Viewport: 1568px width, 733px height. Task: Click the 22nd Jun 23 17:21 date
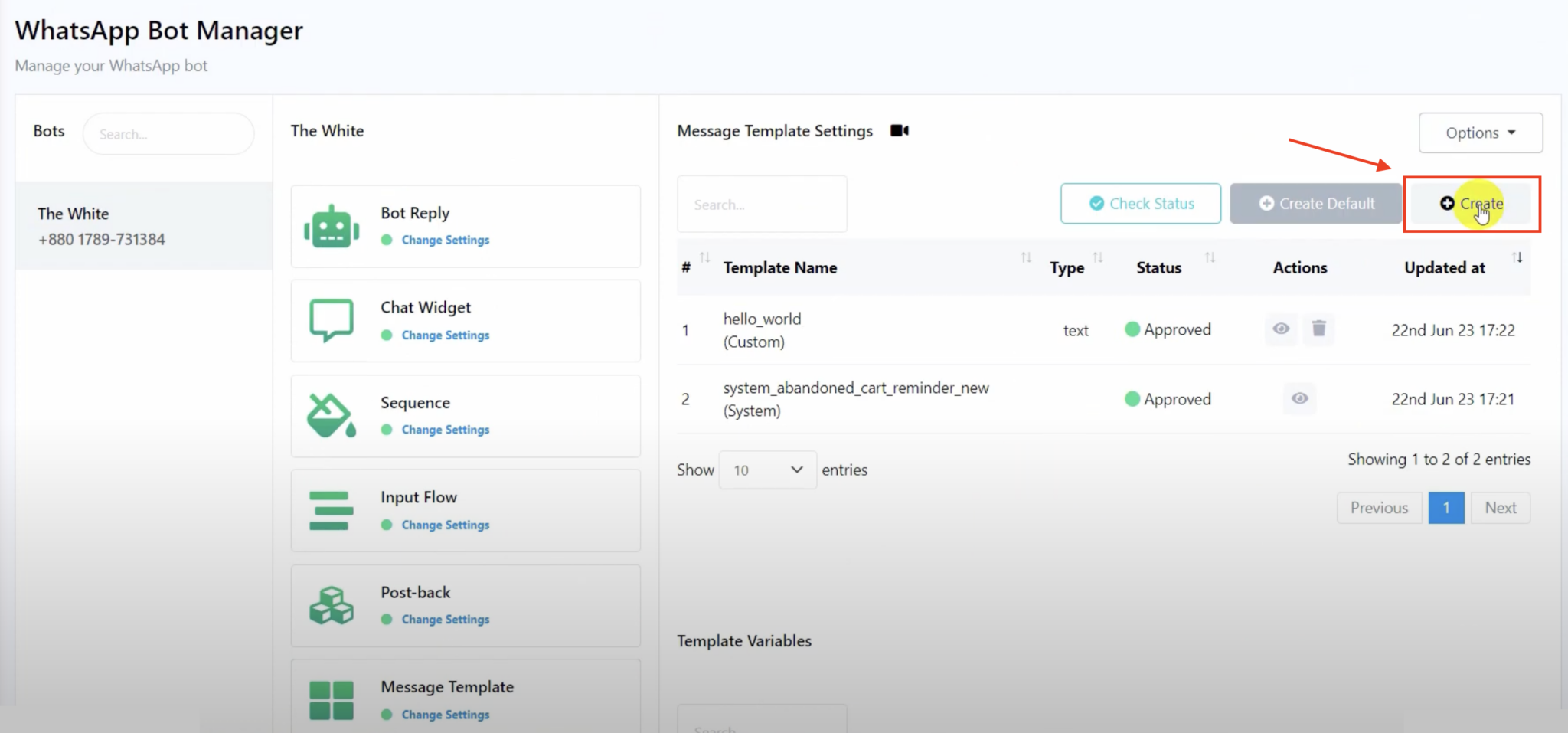[x=1453, y=399]
